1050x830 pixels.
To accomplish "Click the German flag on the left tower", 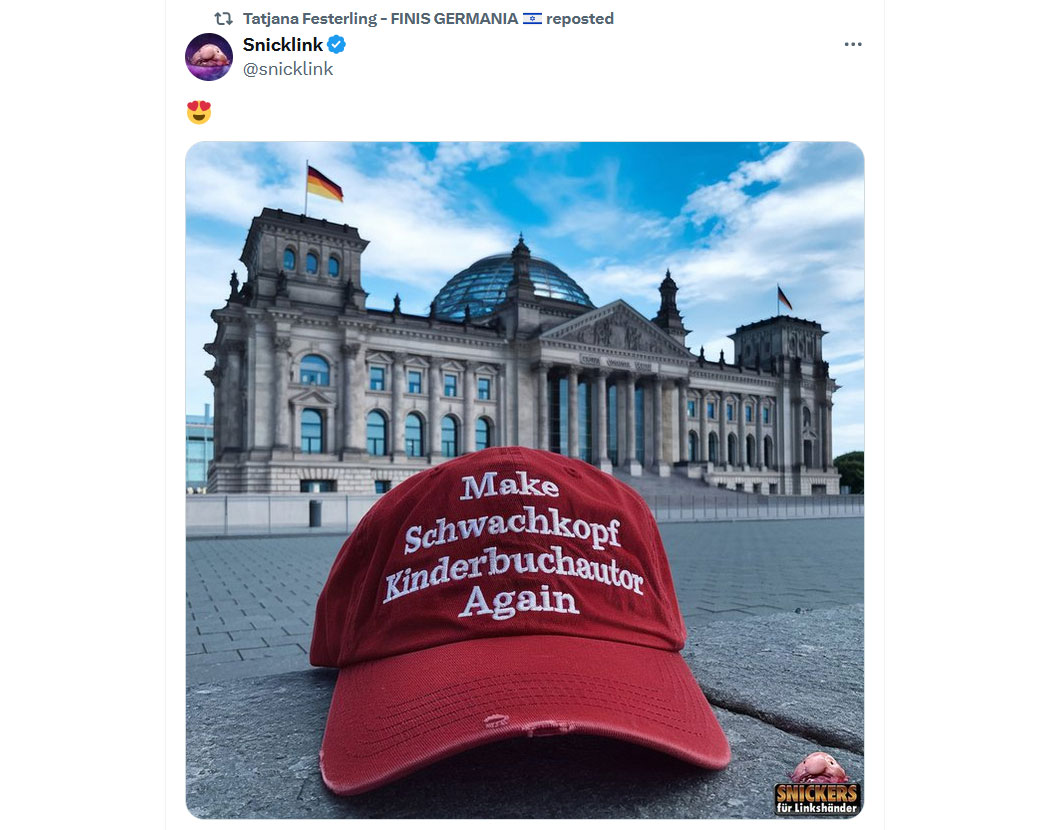I will [x=325, y=183].
